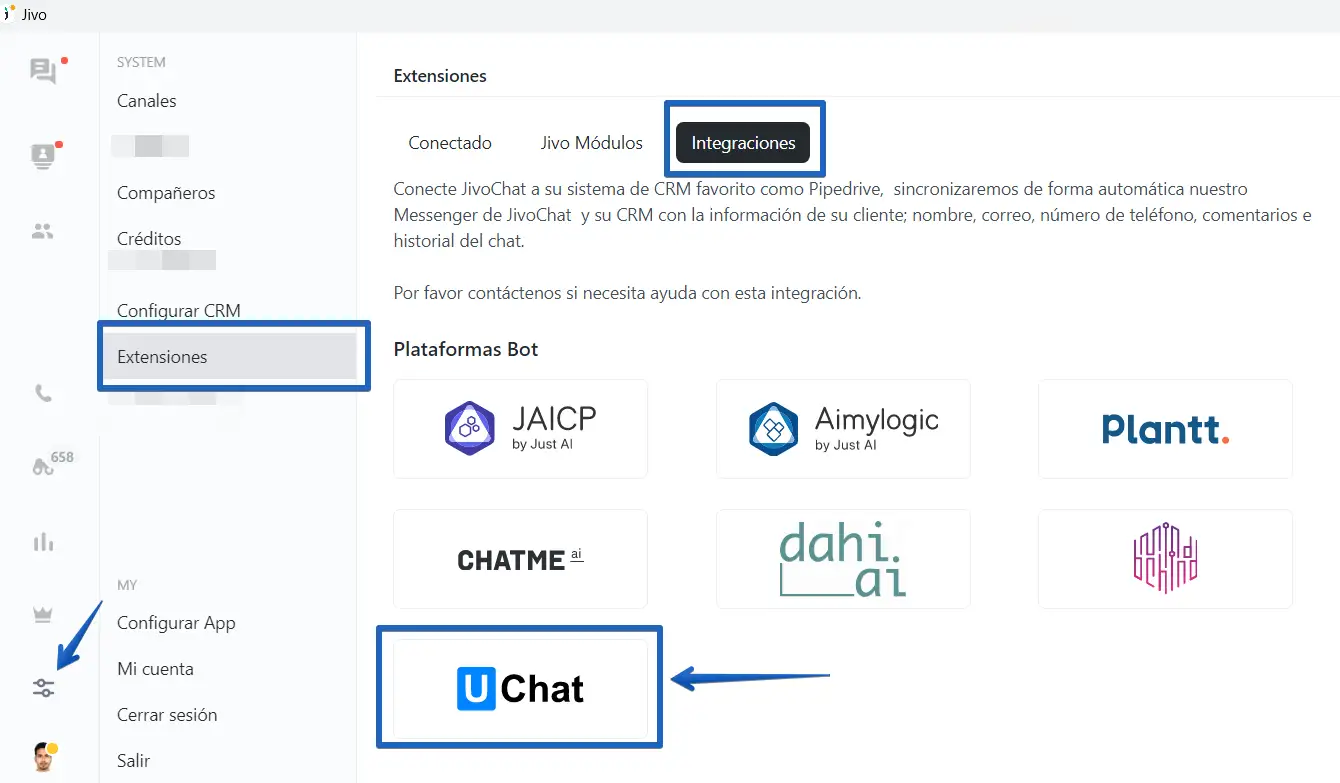The width and height of the screenshot is (1340, 783).
Task: Open Créditos in the sidebar
Action: click(x=149, y=239)
